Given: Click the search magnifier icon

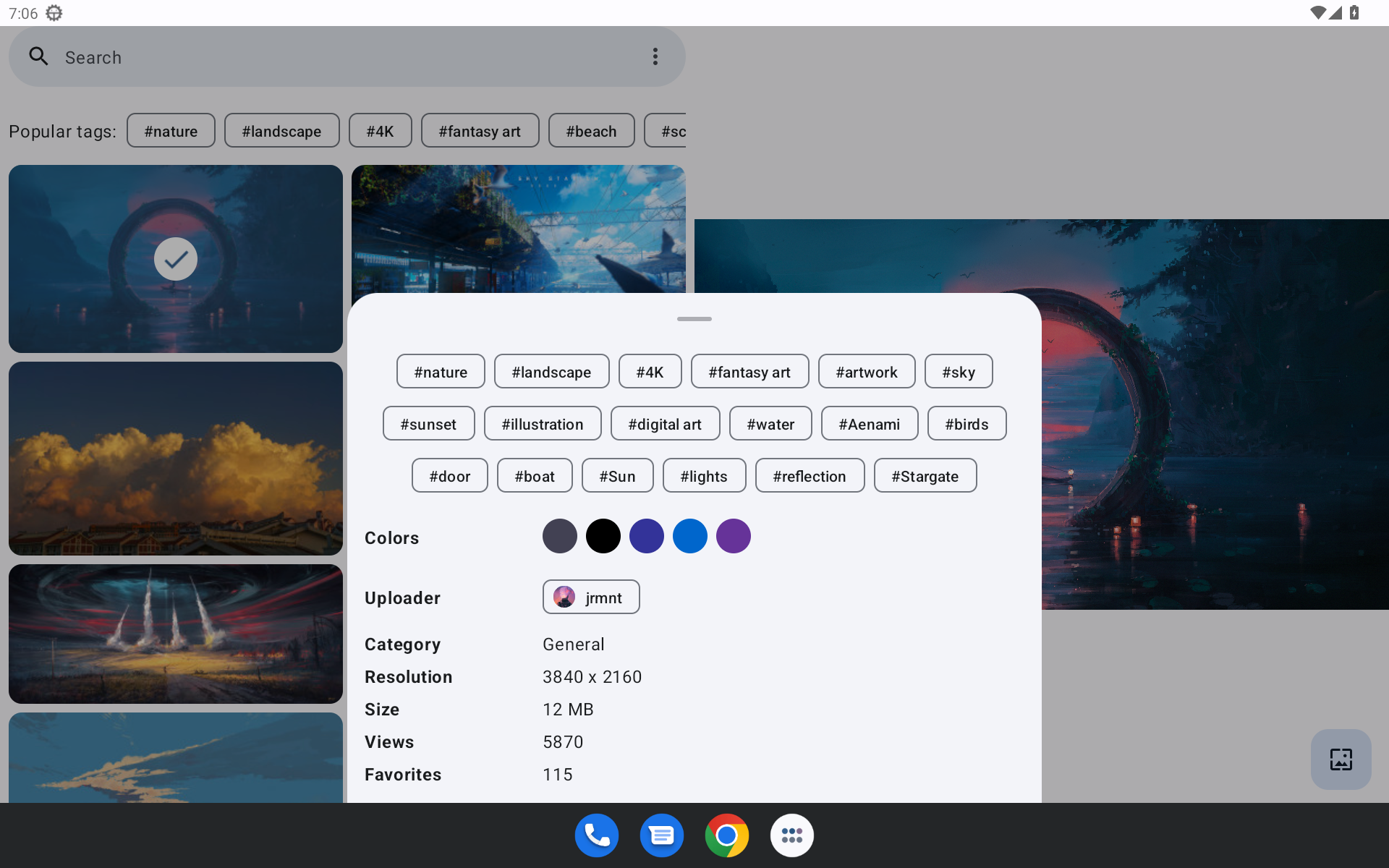Looking at the screenshot, I should tap(38, 56).
